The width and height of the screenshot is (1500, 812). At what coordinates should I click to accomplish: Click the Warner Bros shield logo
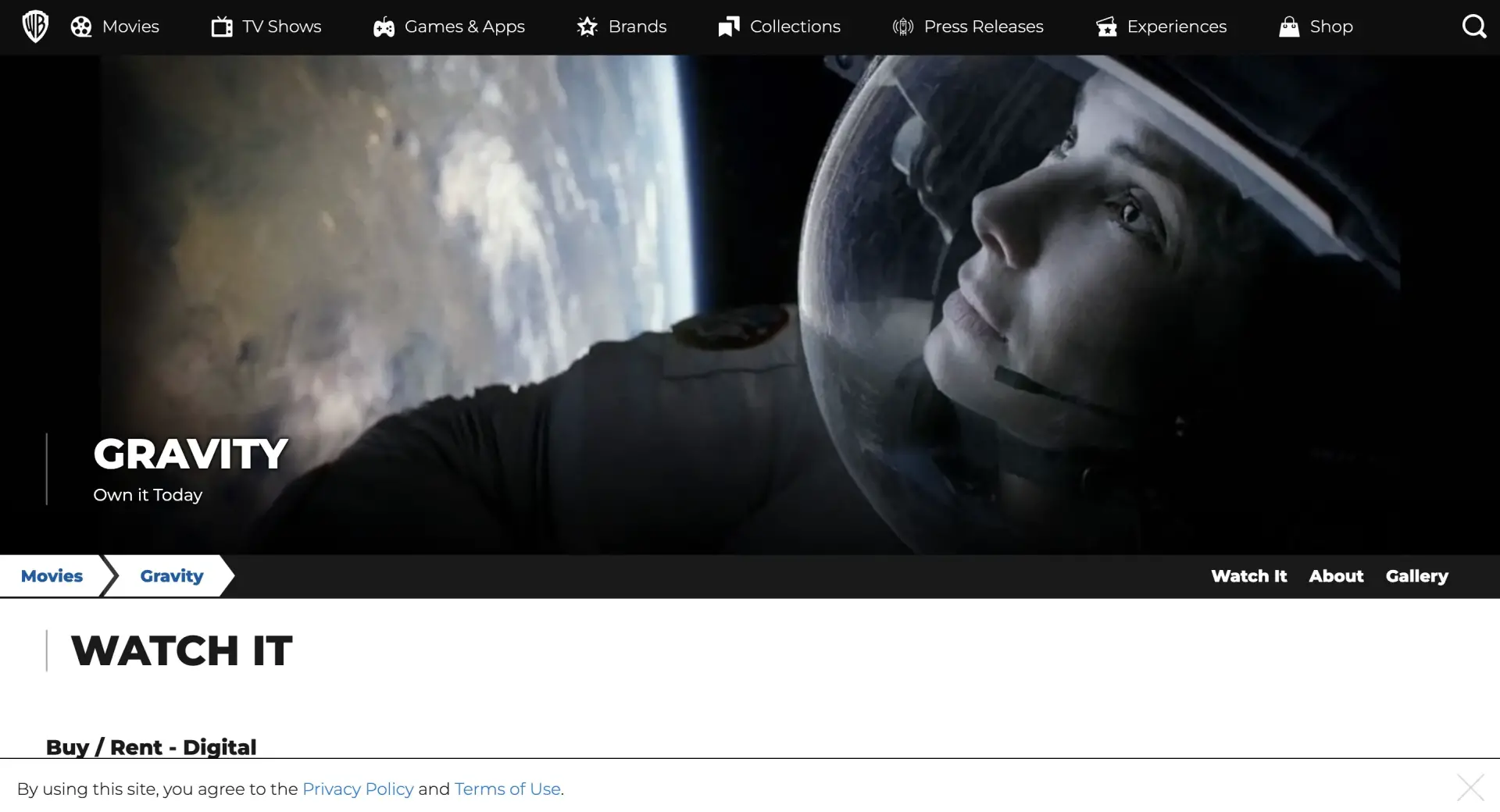(35, 27)
